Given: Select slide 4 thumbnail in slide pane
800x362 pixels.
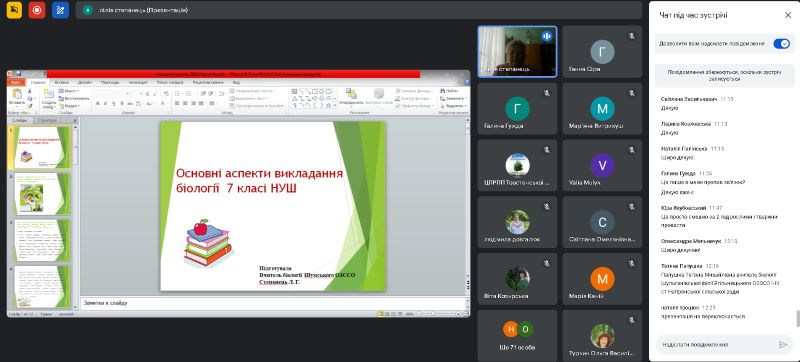Looking at the screenshot, I should pos(42,286).
